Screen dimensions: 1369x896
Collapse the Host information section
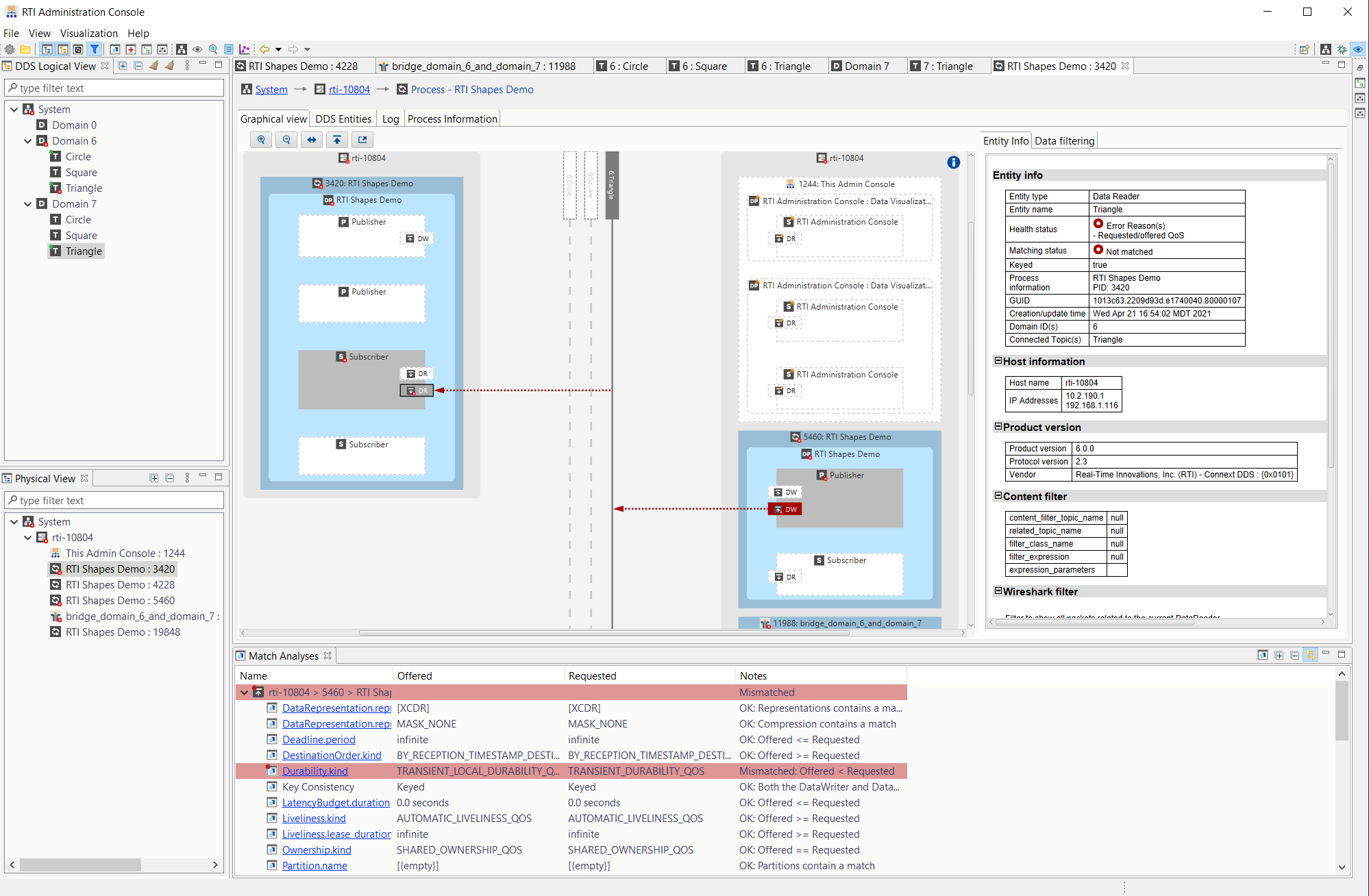coord(998,361)
